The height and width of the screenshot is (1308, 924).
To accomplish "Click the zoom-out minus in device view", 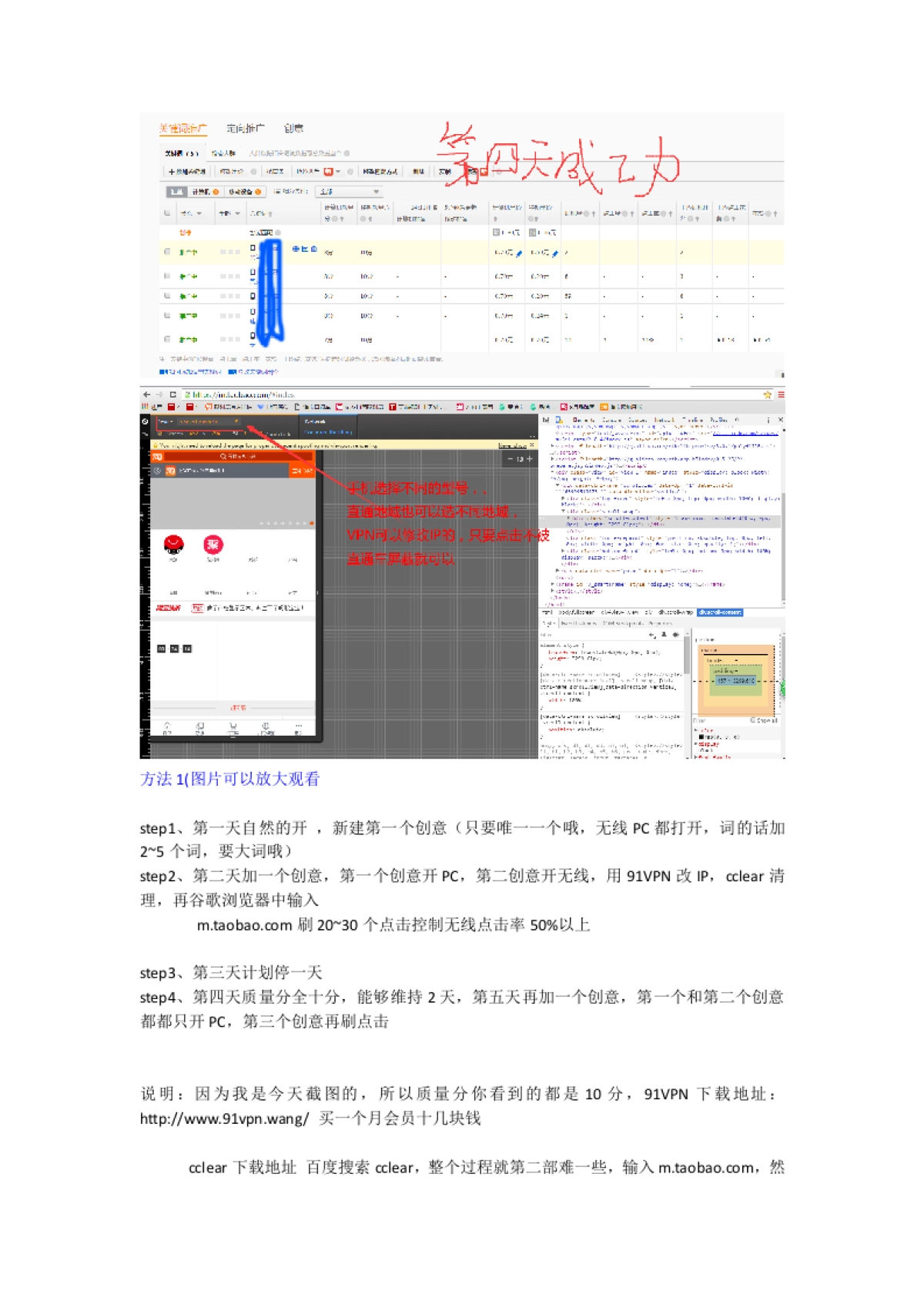I will pyautogui.click(x=511, y=459).
